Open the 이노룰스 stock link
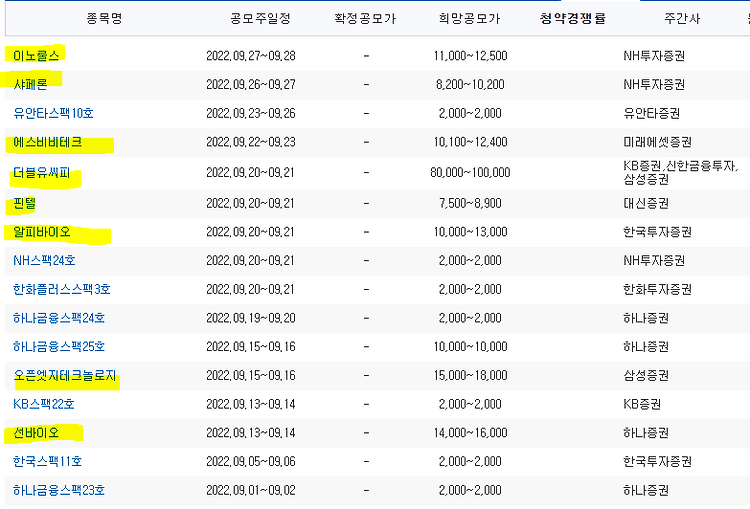 36,55
